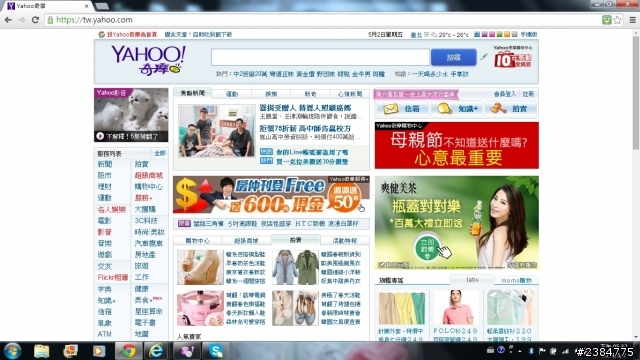This screenshot has height=360, width=640.
Task: Launch Internet Explorer from the taskbar
Action: tap(156, 351)
